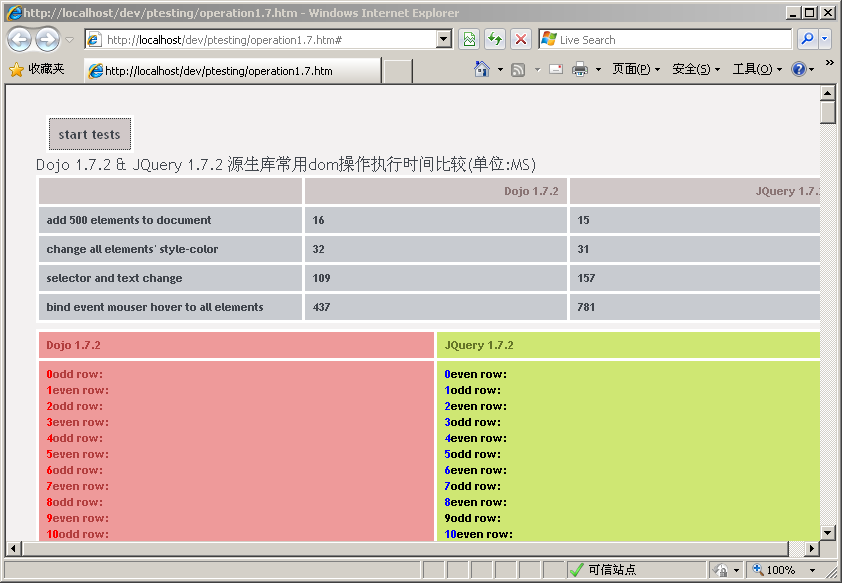Click the browser Back arrow button
The height and width of the screenshot is (583, 842).
(20, 39)
